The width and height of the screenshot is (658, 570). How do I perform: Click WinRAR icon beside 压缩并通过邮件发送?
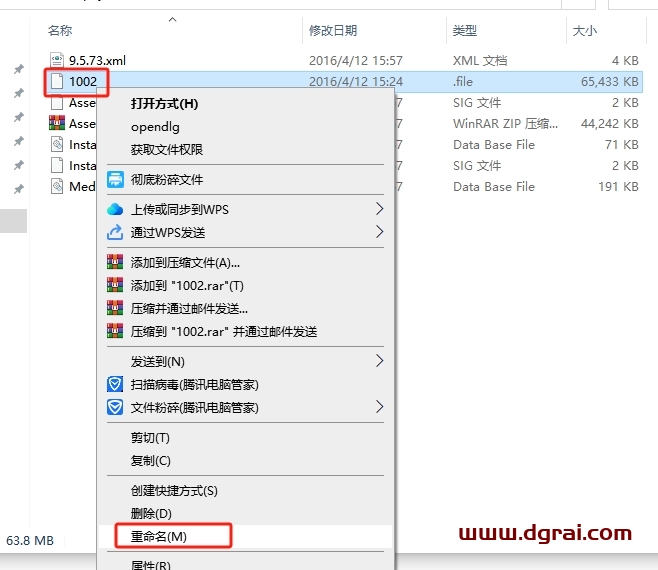(115, 308)
